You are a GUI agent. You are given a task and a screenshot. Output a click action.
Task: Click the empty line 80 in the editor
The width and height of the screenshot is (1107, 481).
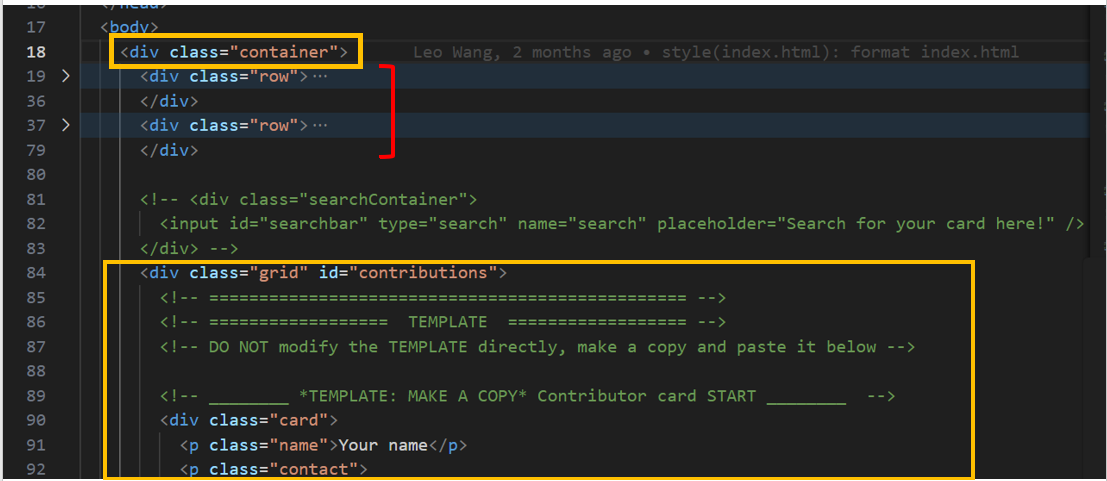(586, 174)
